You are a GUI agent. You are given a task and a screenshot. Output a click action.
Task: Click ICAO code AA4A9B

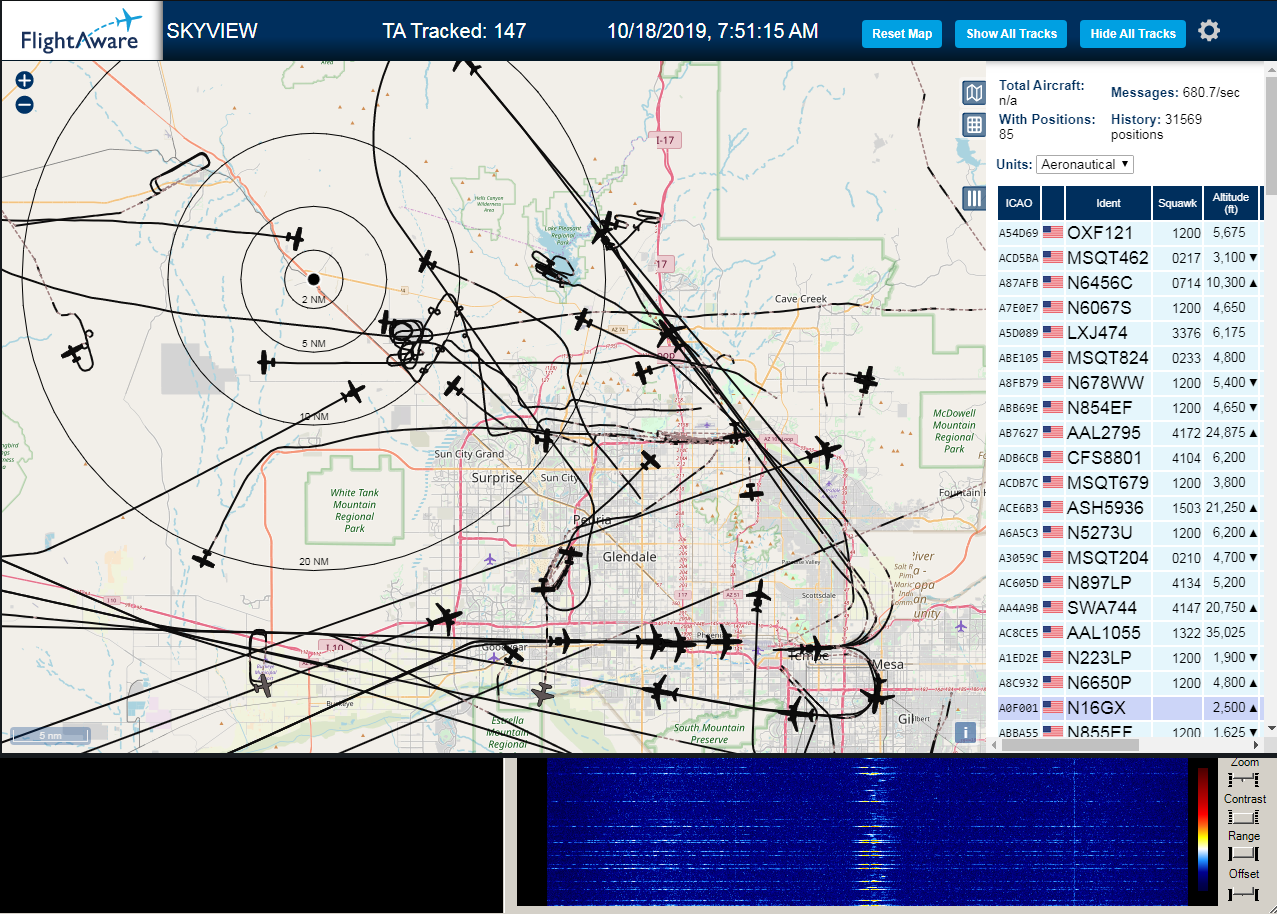click(x=1019, y=608)
